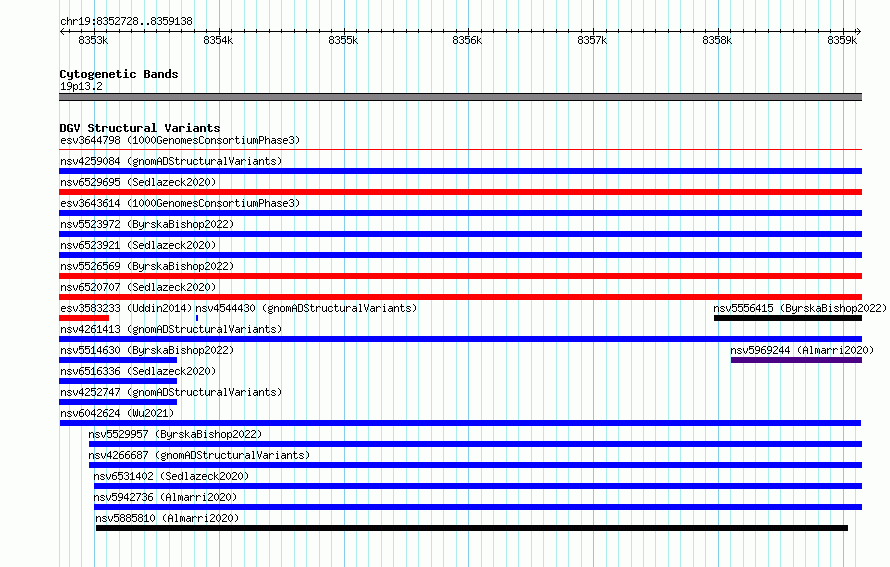This screenshot has width=890, height=567.
Task: Click the short red esv3583233 bar
Action: tap(84, 318)
